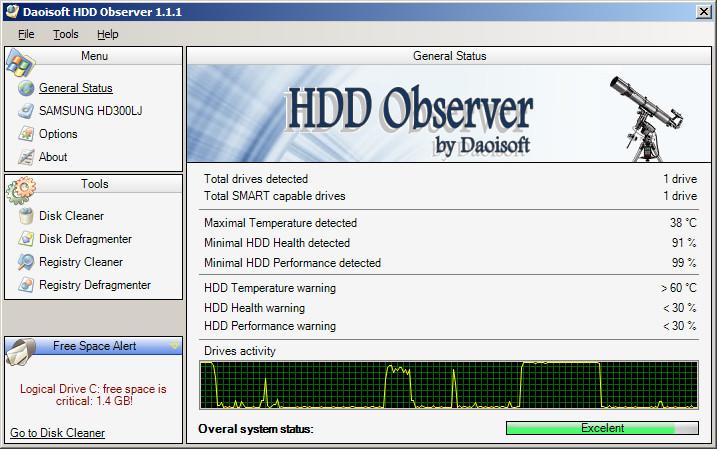Click the 99 % minimal performance value

684,263
